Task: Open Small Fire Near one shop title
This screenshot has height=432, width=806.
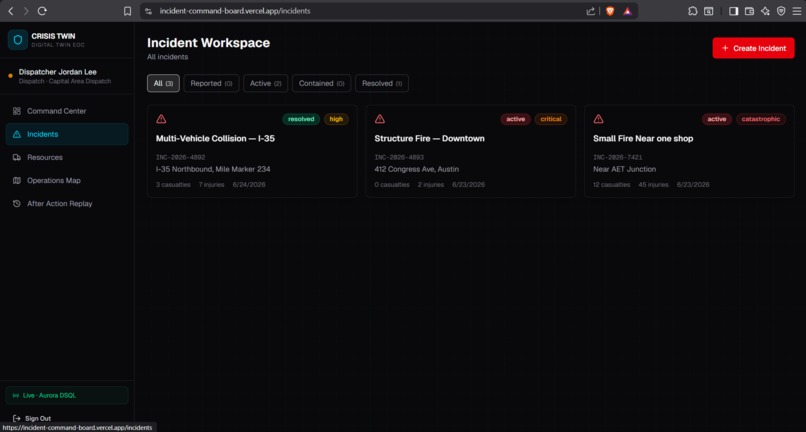Action: click(643, 138)
